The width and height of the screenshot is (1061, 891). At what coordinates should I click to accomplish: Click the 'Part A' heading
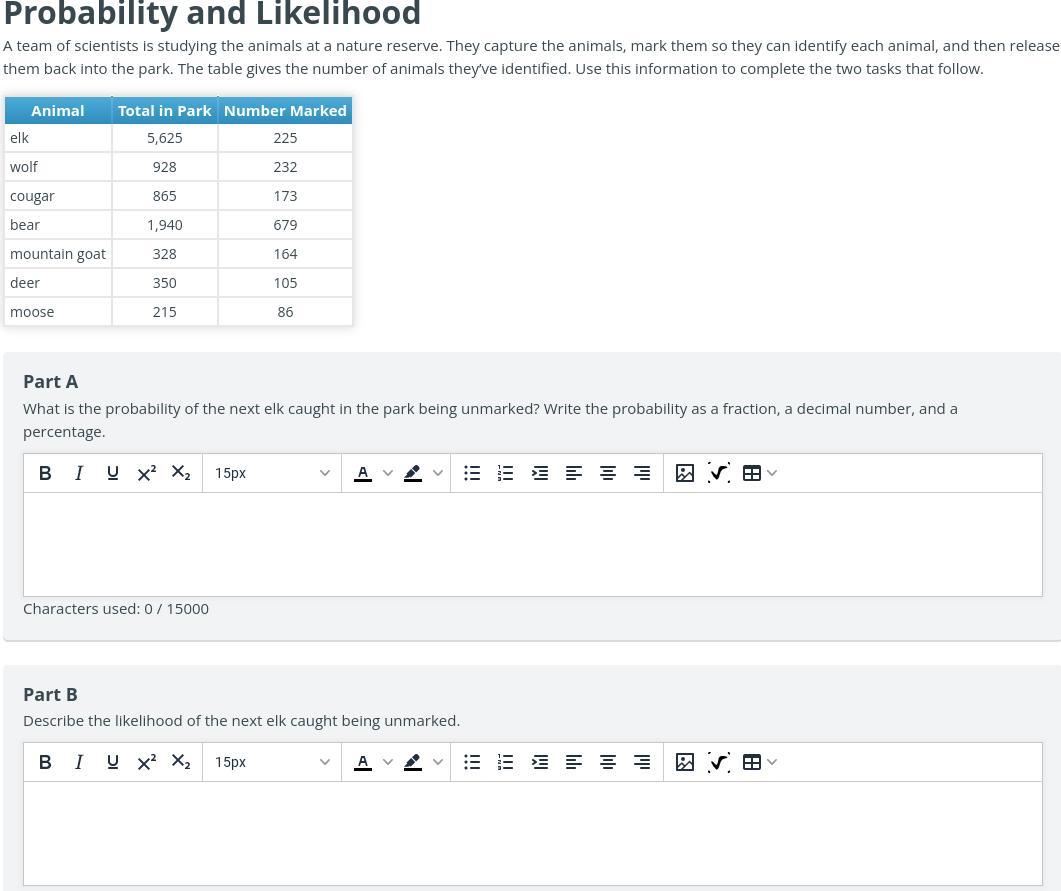coord(51,382)
